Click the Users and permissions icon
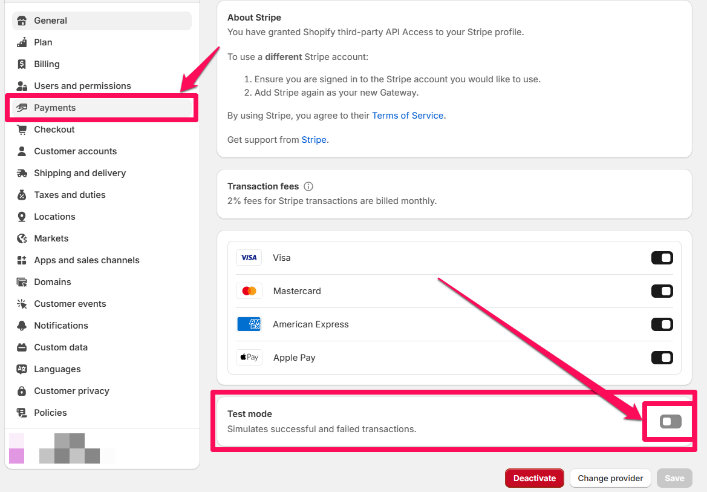707x492 pixels. click(x=22, y=86)
